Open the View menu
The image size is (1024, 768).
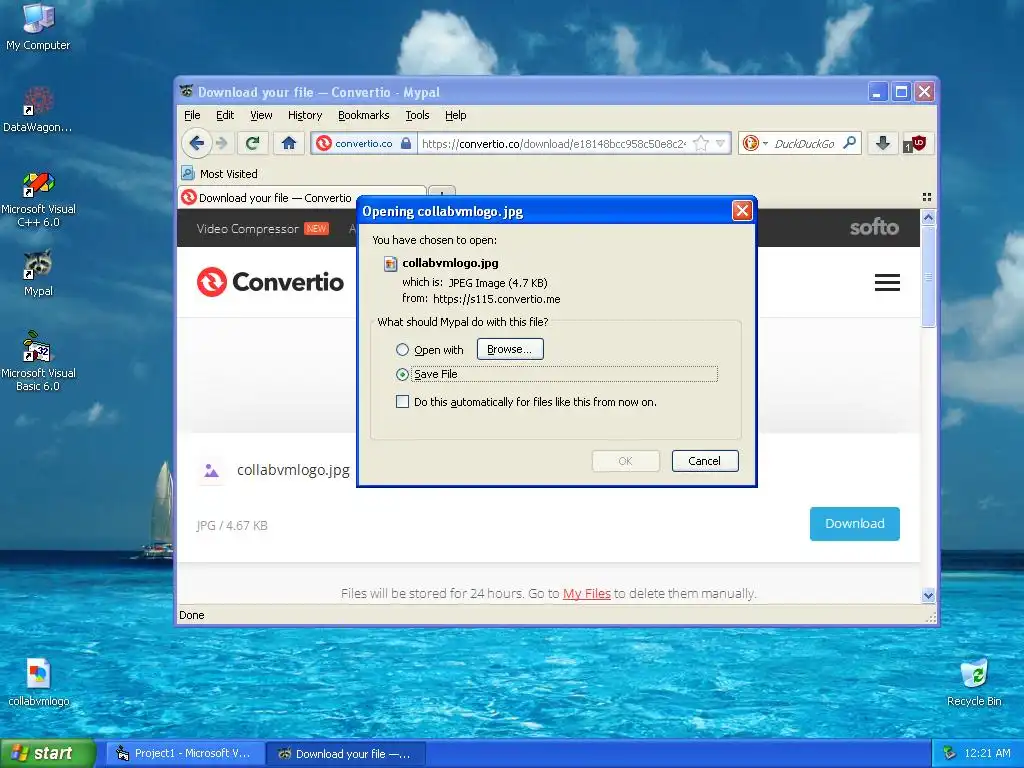[261, 115]
